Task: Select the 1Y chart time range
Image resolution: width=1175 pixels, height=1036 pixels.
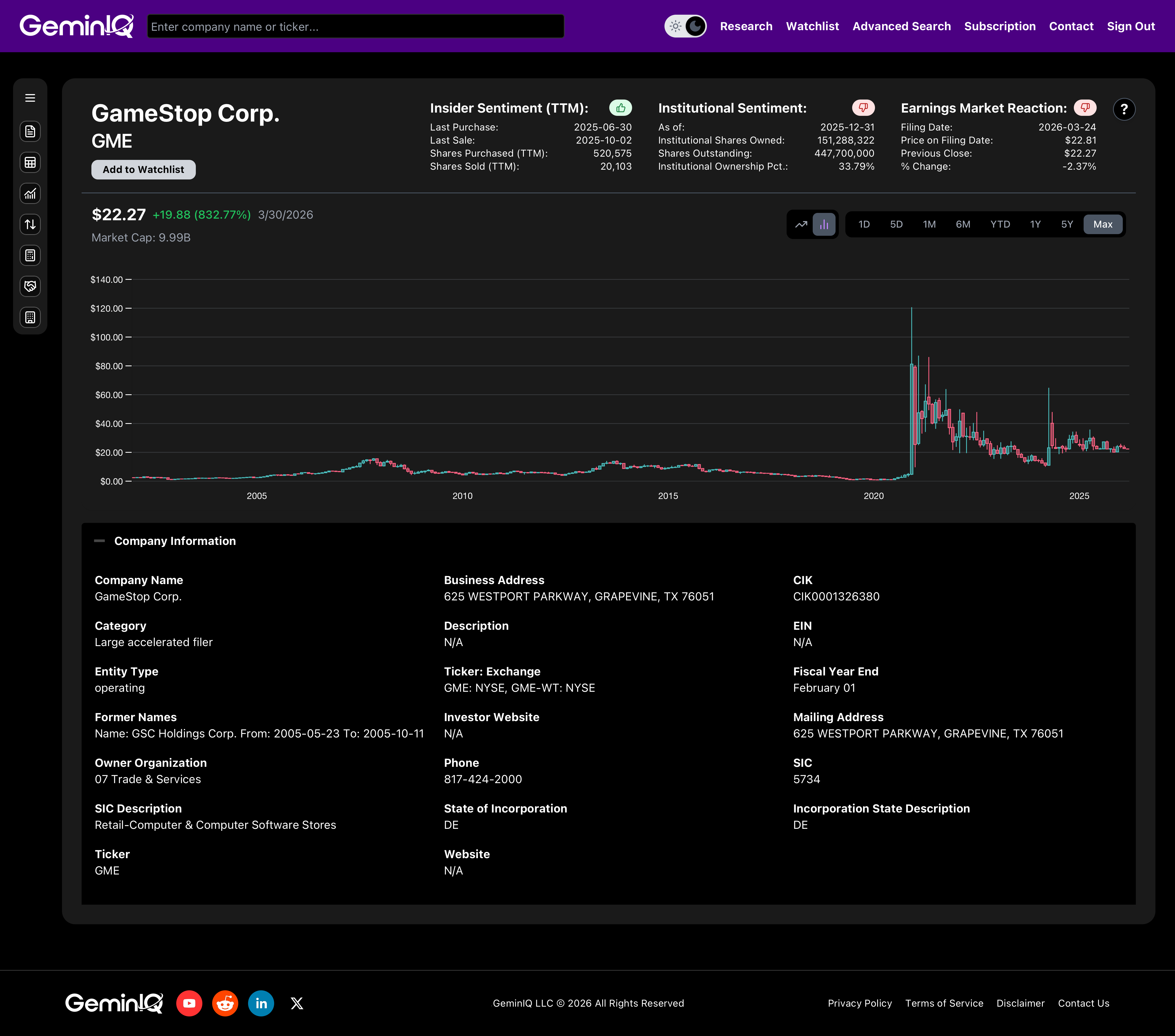Action: tap(1035, 224)
